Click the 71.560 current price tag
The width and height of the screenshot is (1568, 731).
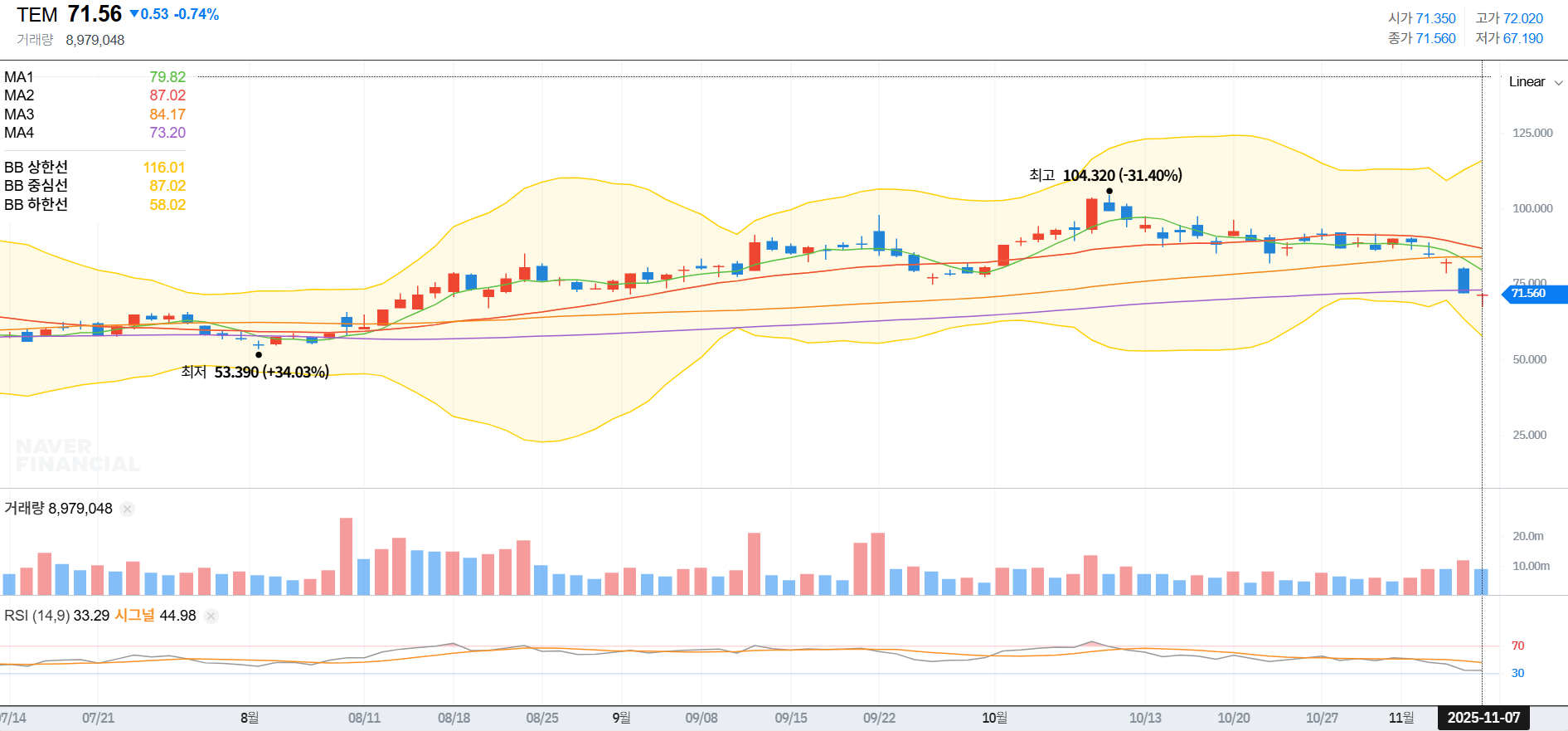1533,294
